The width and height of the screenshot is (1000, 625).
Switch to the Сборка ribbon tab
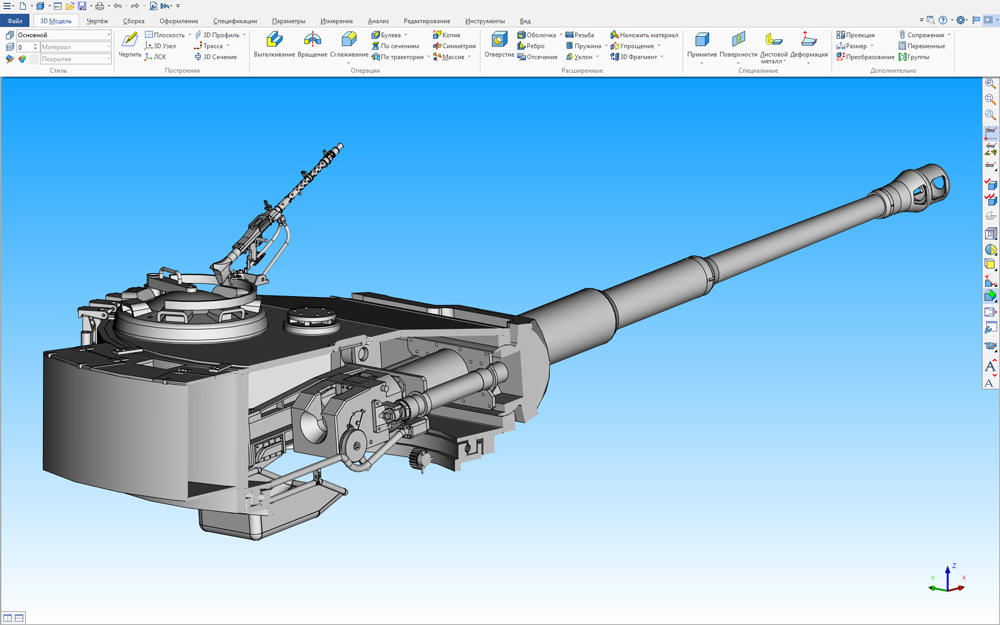(x=133, y=21)
